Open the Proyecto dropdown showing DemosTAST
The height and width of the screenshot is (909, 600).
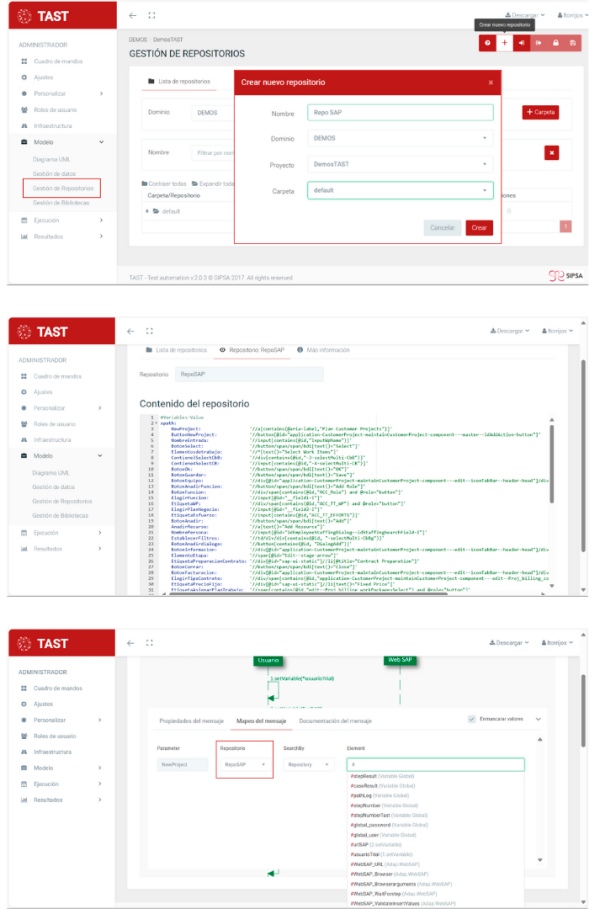click(400, 165)
